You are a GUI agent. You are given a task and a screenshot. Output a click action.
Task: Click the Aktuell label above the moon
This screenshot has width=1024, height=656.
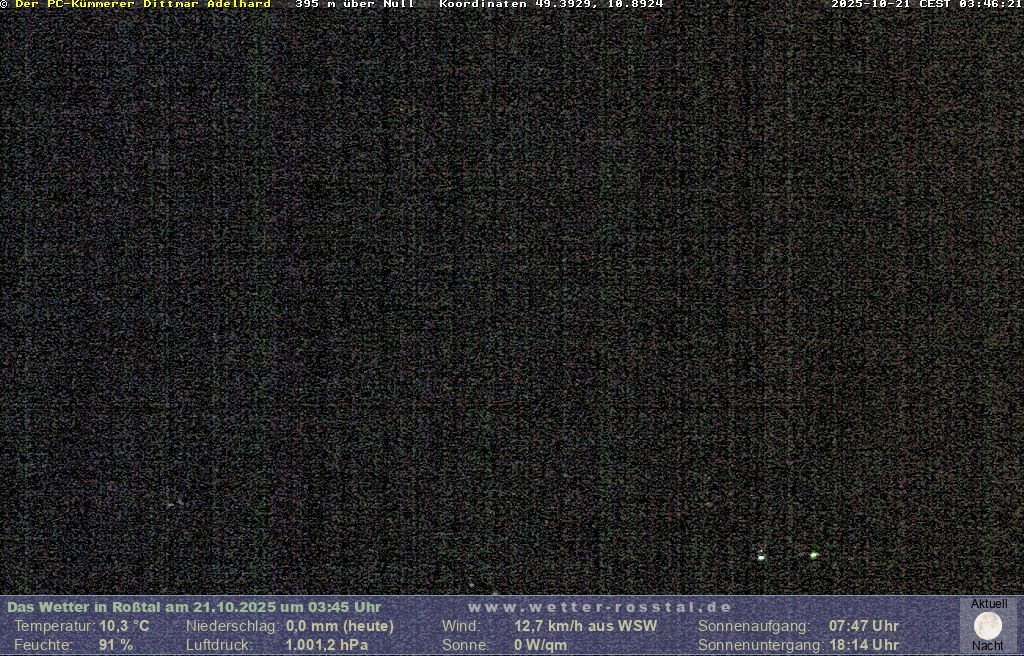pos(988,604)
